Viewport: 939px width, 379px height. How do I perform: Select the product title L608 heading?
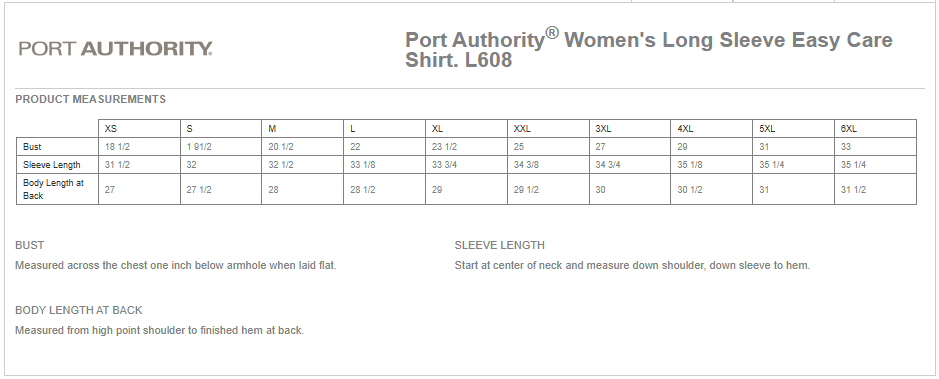pyautogui.click(x=649, y=50)
